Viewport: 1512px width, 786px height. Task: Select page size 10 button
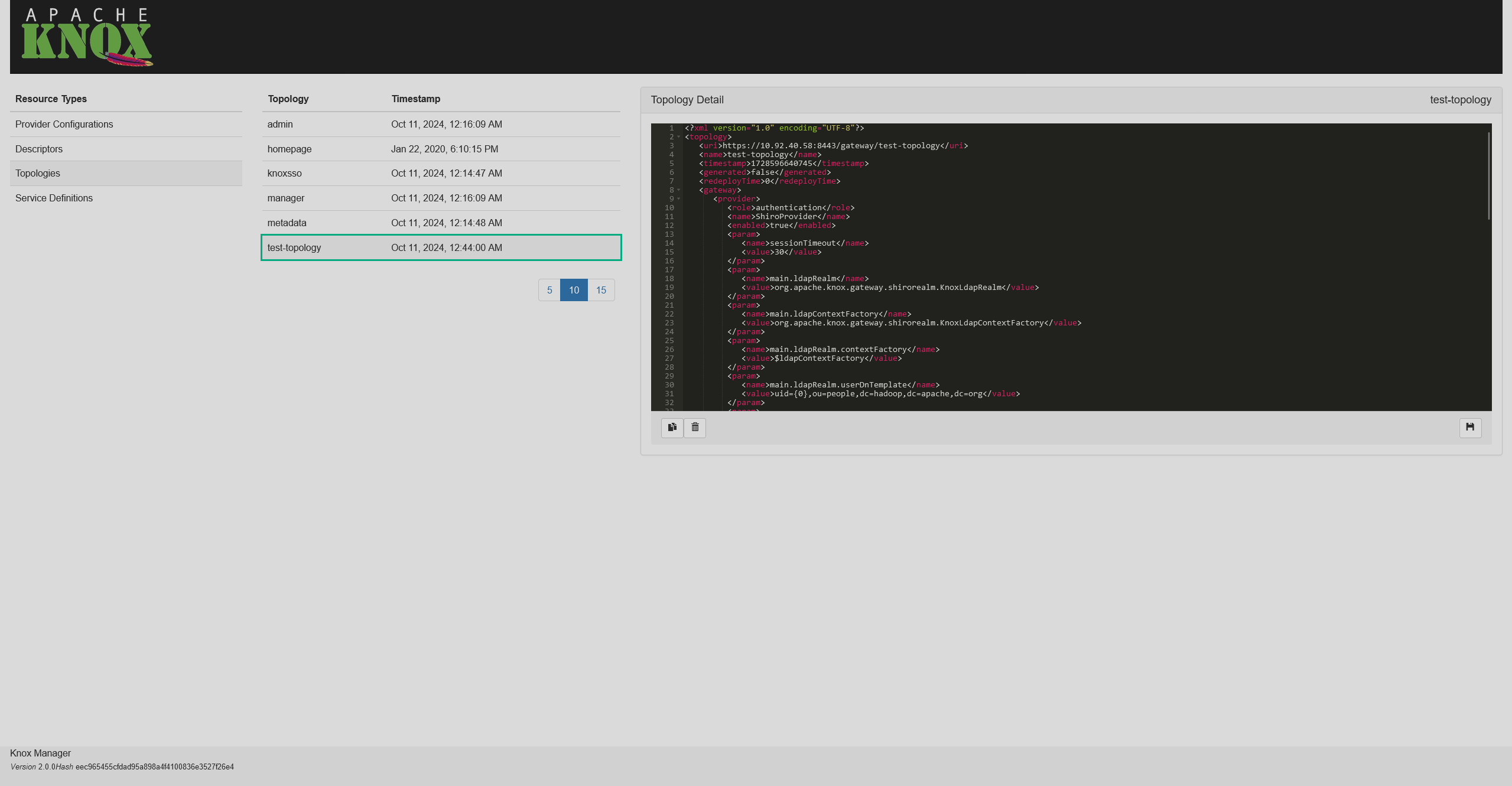[574, 290]
